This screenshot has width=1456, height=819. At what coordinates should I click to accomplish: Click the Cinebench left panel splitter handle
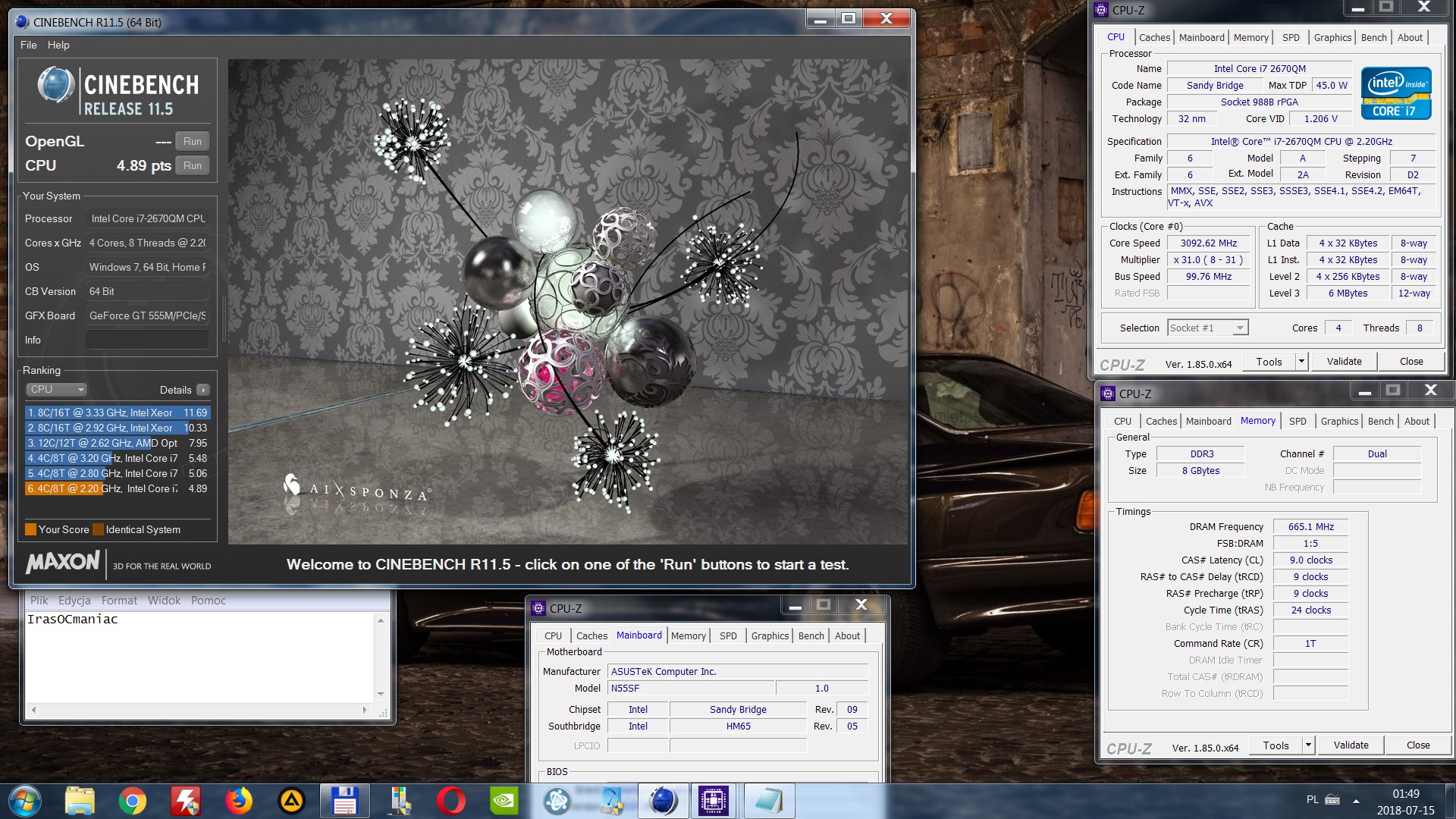224,318
